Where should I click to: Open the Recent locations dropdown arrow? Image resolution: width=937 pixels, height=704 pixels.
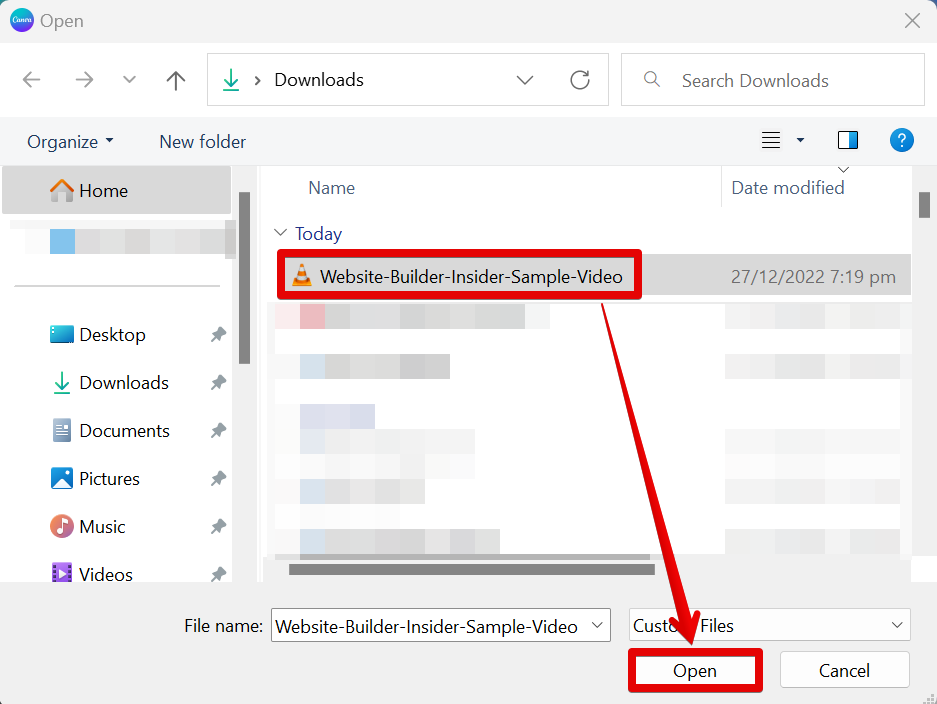129,80
